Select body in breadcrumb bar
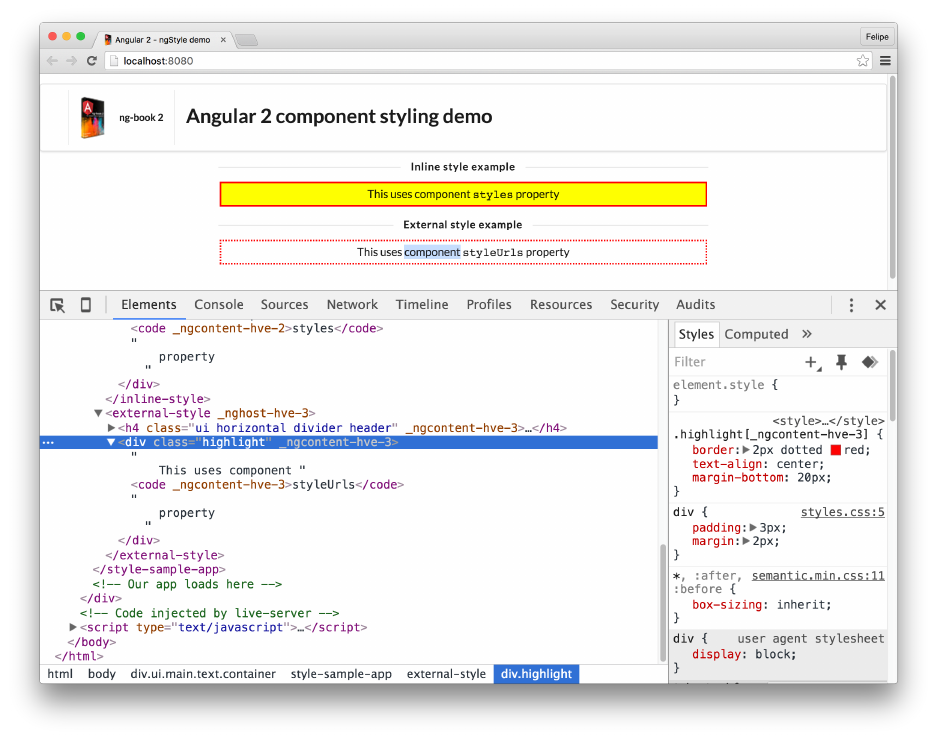The height and width of the screenshot is (740, 937). 102,674
